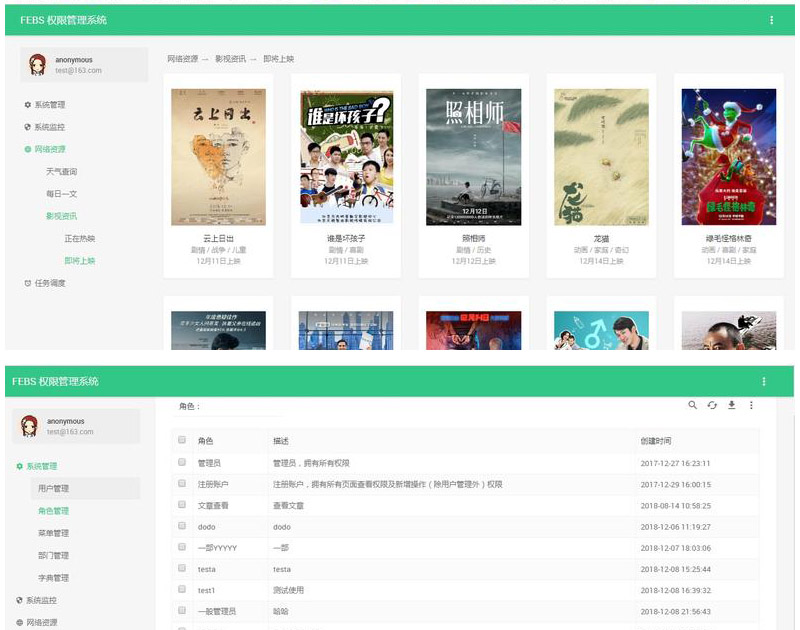Screen dimensions: 800x630
Task: Open 字典管理 menu item
Action: pos(53,578)
